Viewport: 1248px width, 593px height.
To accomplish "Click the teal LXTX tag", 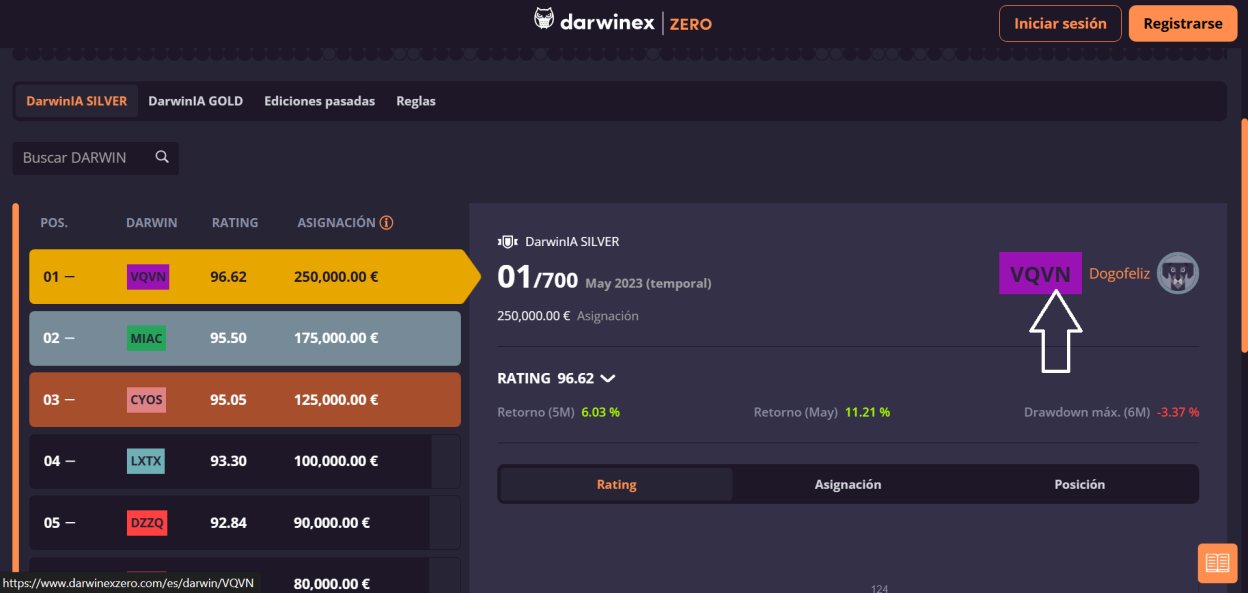I will coord(146,461).
